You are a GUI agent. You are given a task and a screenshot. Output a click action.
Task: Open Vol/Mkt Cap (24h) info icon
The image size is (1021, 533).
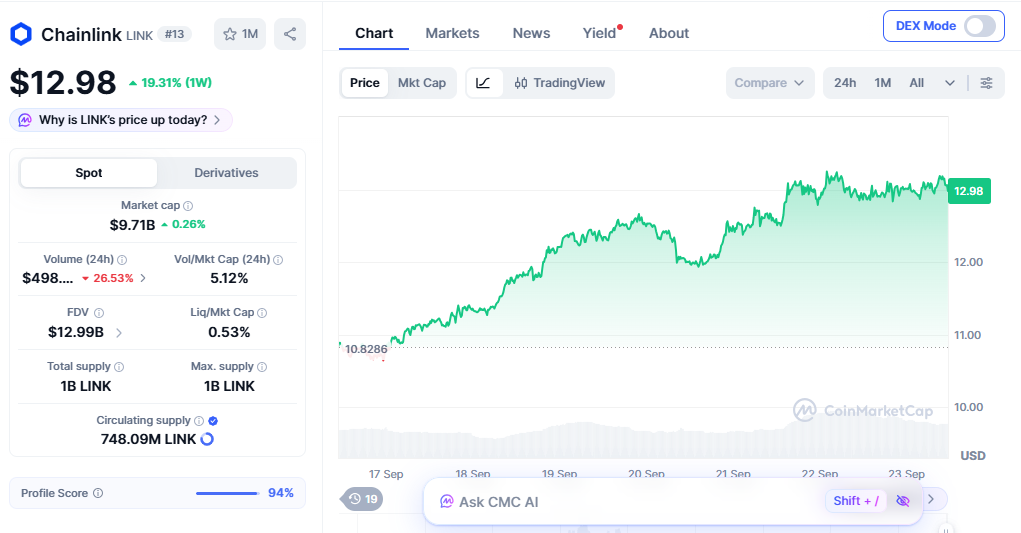pyautogui.click(x=278, y=260)
